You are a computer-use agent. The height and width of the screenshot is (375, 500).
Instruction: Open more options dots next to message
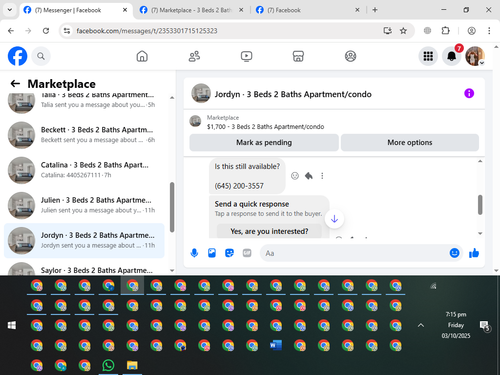(x=322, y=176)
